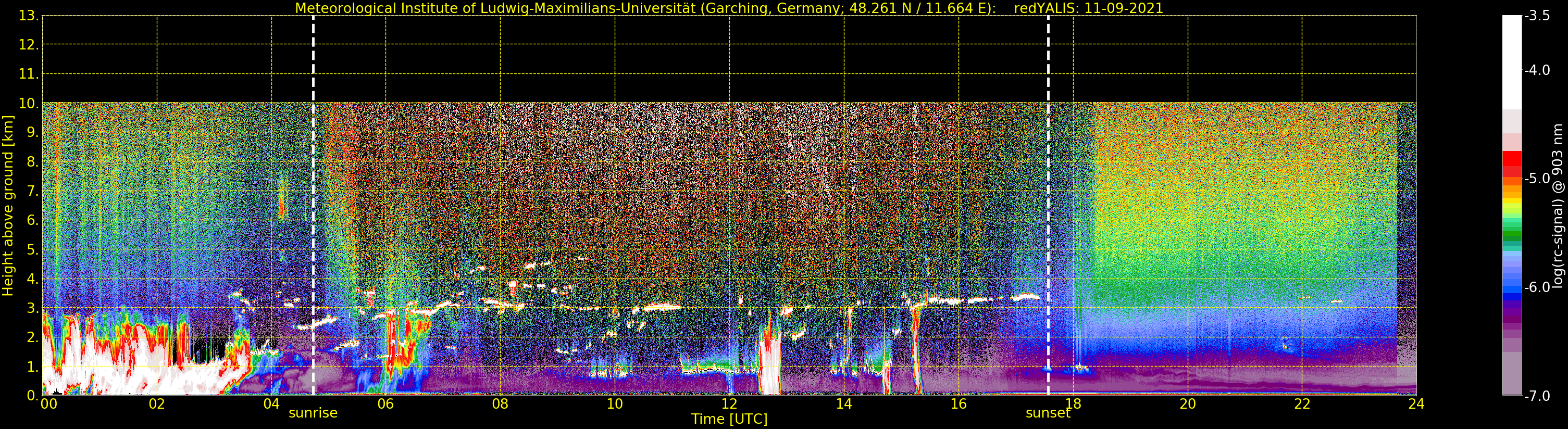Click the '0.' tick on the height axis
The image size is (1568, 429).
pyautogui.click(x=33, y=396)
